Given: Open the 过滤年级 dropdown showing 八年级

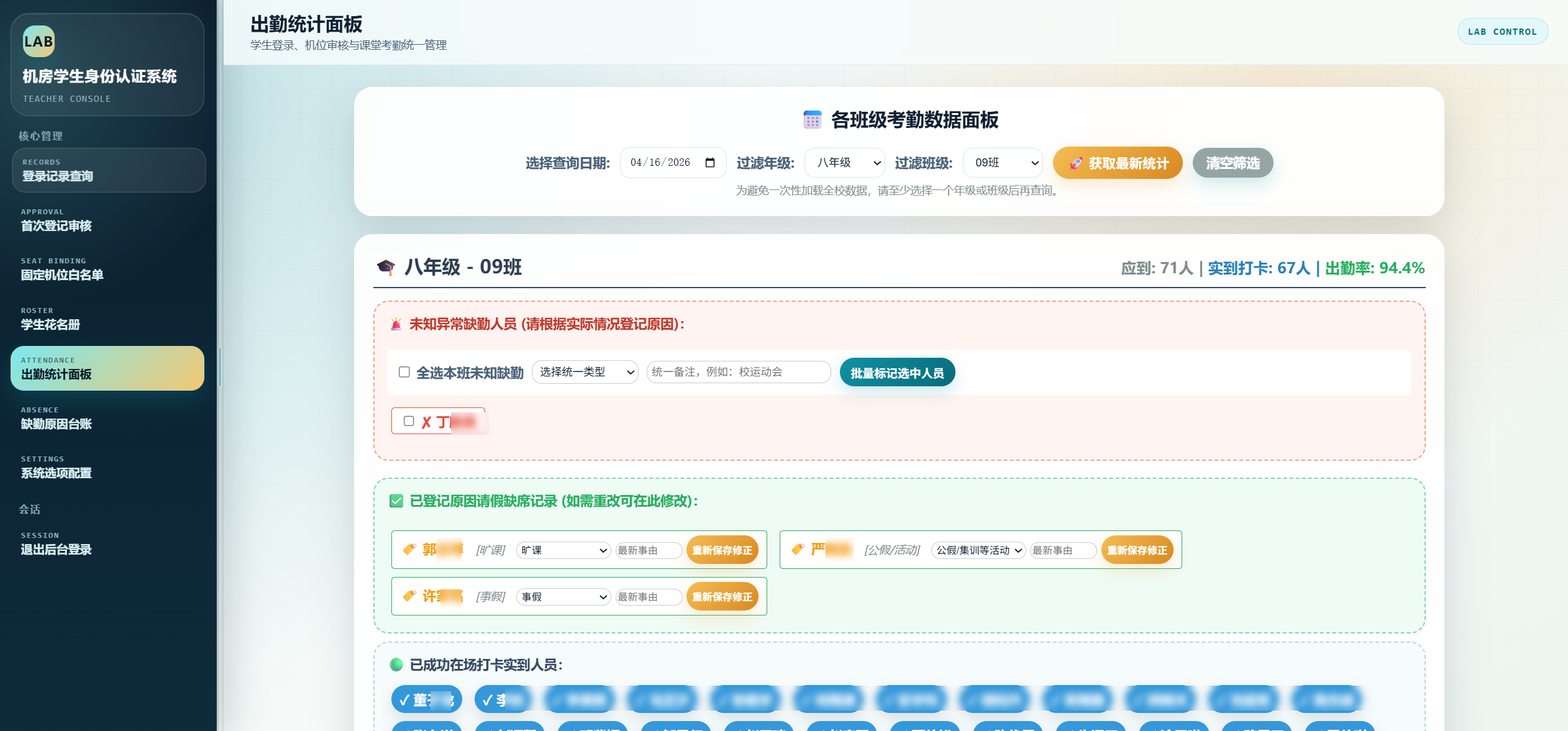Looking at the screenshot, I should point(845,163).
